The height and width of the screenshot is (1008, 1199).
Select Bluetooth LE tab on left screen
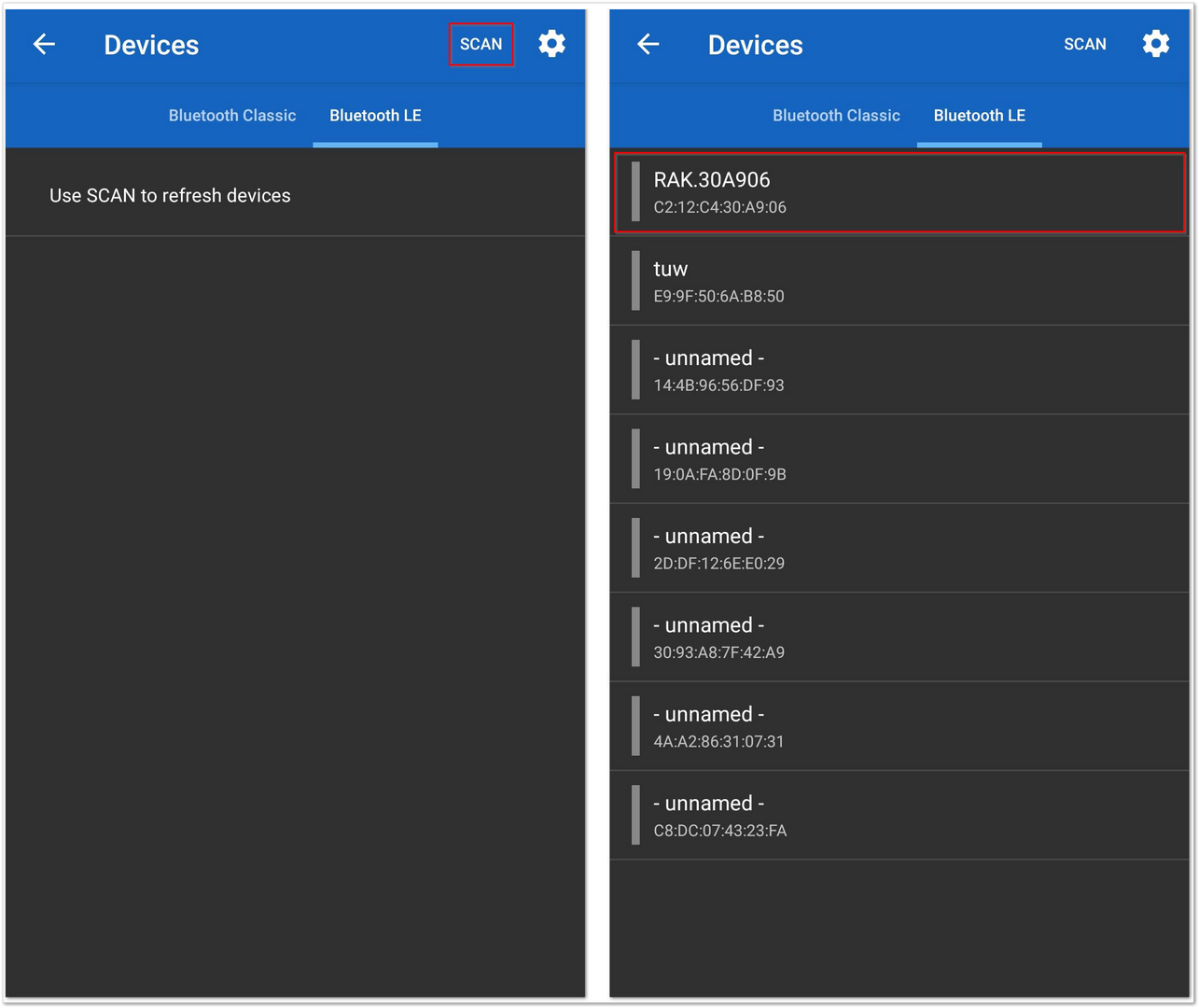click(x=375, y=116)
